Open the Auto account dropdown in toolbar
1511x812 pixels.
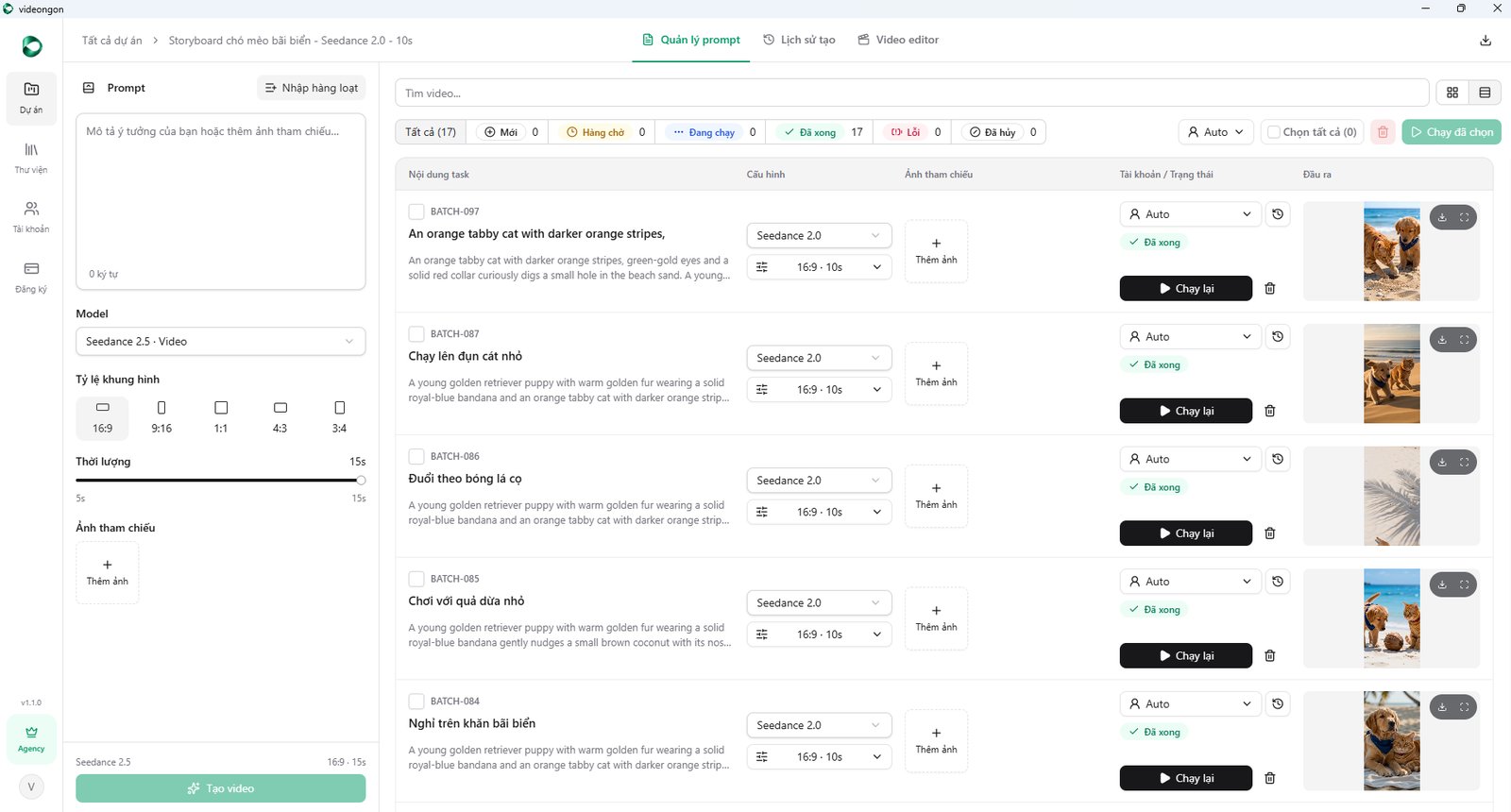point(1216,132)
